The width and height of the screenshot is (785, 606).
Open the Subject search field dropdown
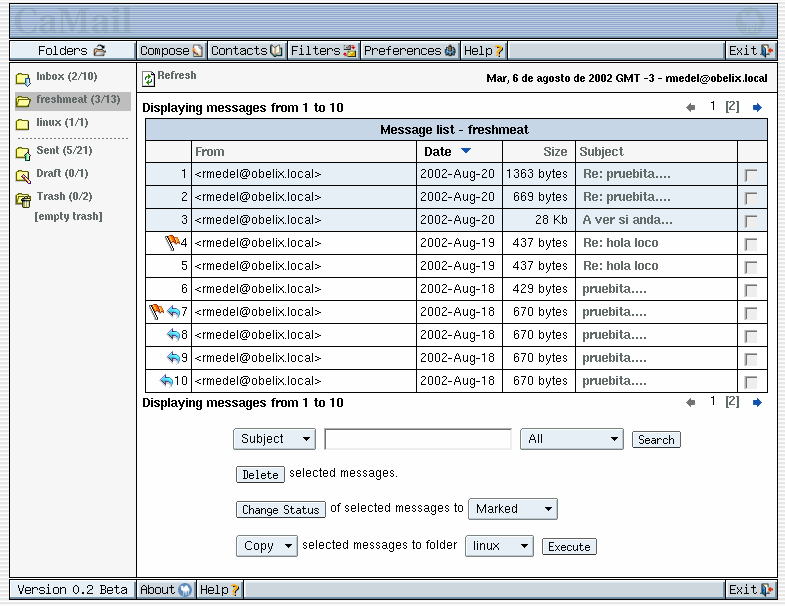pyautogui.click(x=274, y=439)
